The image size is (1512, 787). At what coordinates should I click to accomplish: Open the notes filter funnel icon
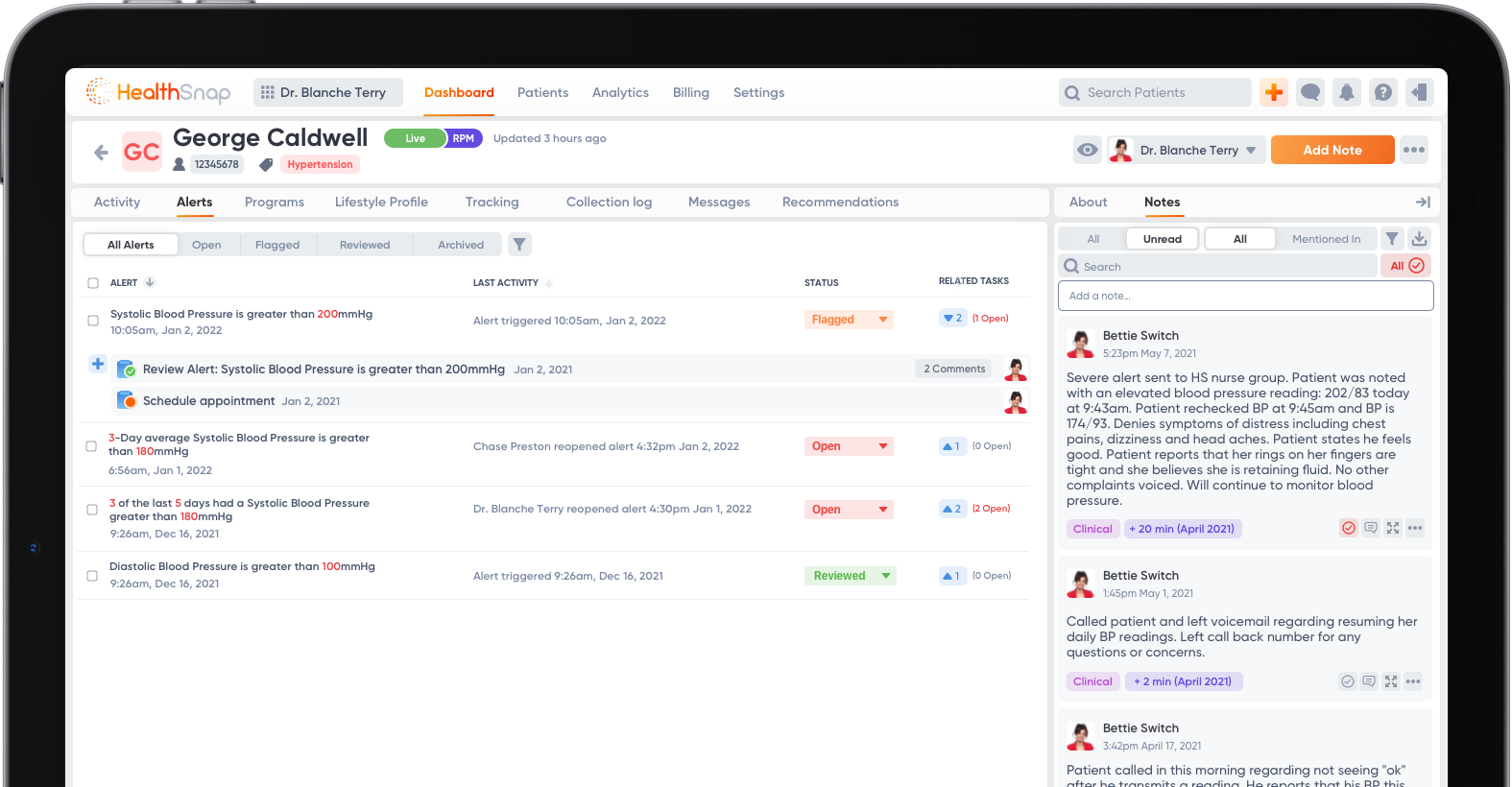tap(1392, 239)
